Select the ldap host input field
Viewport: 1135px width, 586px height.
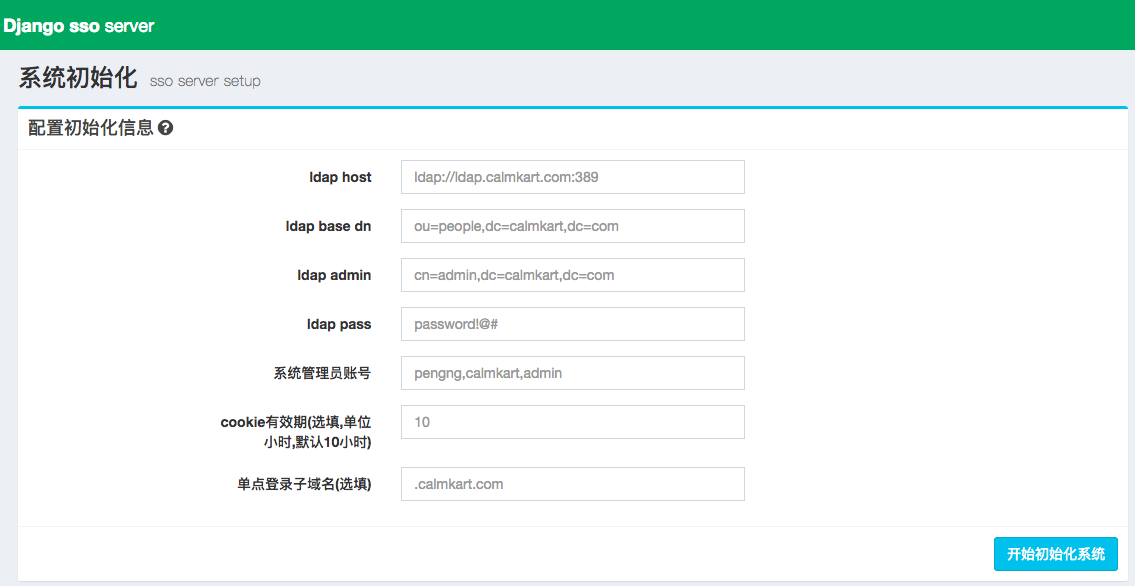(x=572, y=177)
